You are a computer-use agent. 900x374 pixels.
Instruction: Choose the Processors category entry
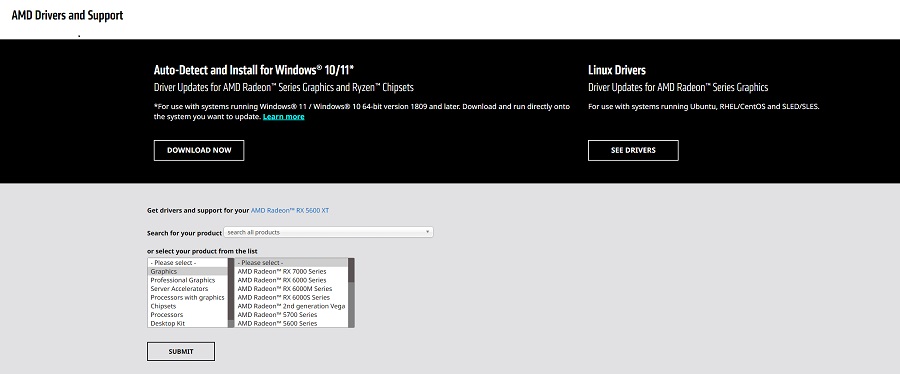[188, 315]
